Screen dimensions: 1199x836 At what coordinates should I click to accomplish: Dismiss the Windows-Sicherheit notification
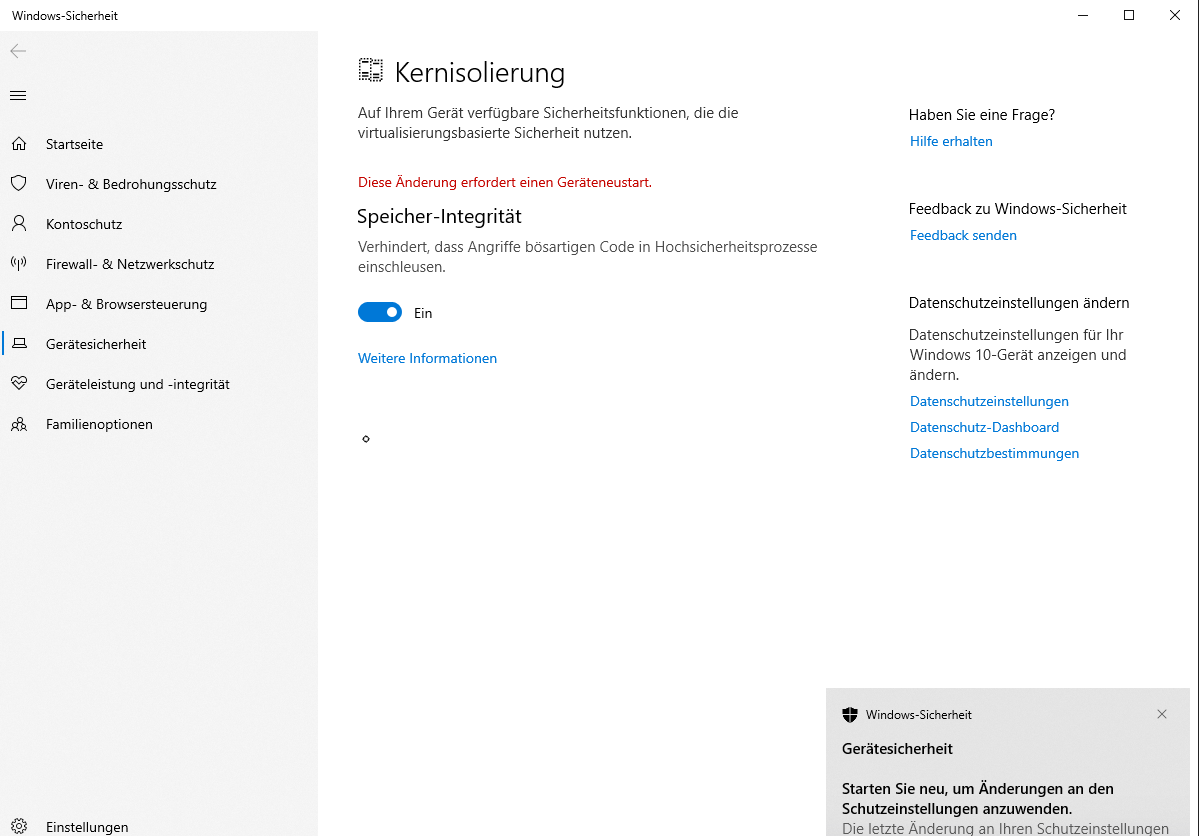point(1161,714)
